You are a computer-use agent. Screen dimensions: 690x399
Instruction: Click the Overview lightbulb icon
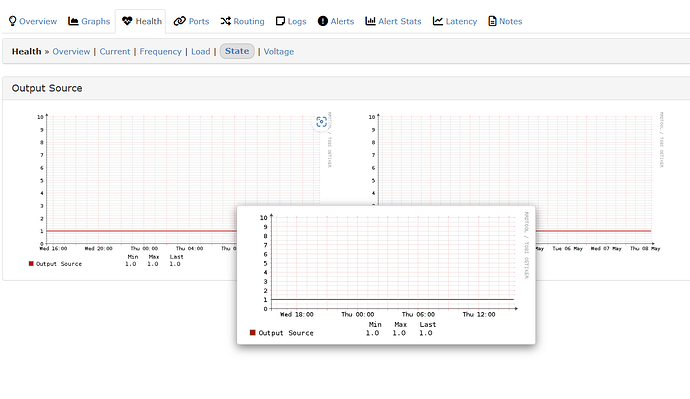click(12, 21)
